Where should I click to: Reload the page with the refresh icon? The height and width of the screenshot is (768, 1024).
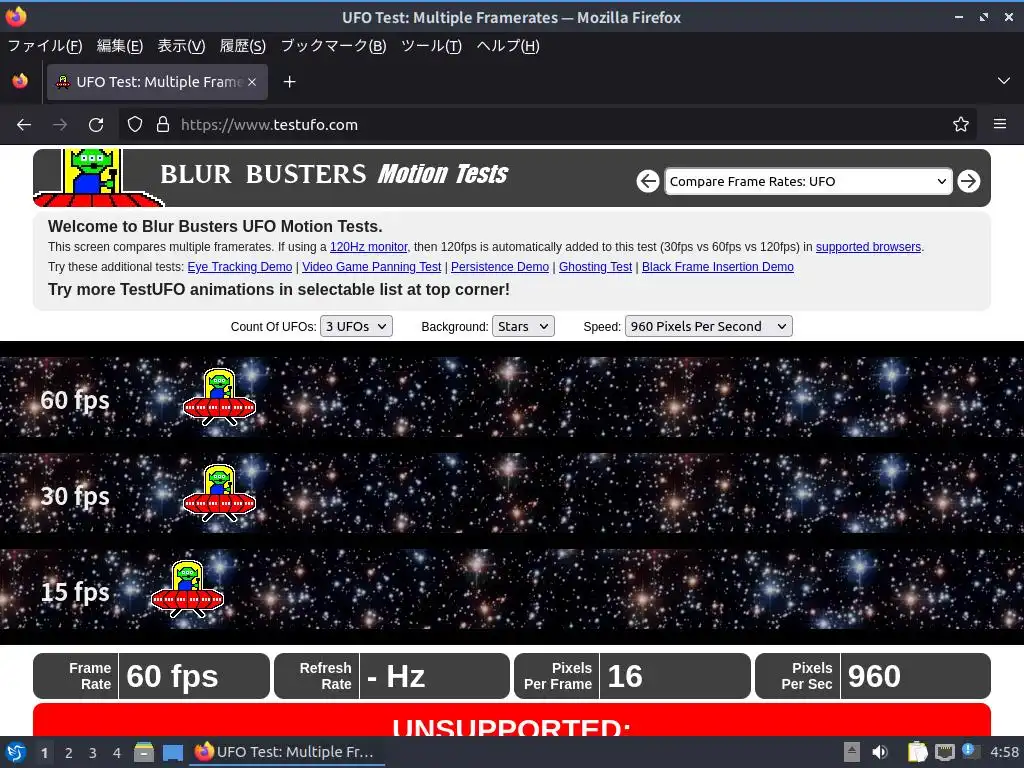[x=96, y=125]
